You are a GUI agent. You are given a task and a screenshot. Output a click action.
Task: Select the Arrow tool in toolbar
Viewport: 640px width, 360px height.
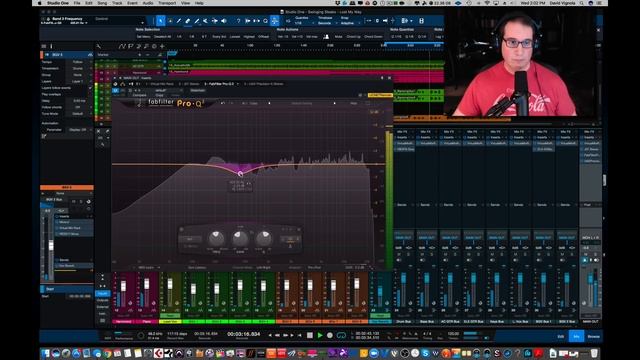click(161, 20)
